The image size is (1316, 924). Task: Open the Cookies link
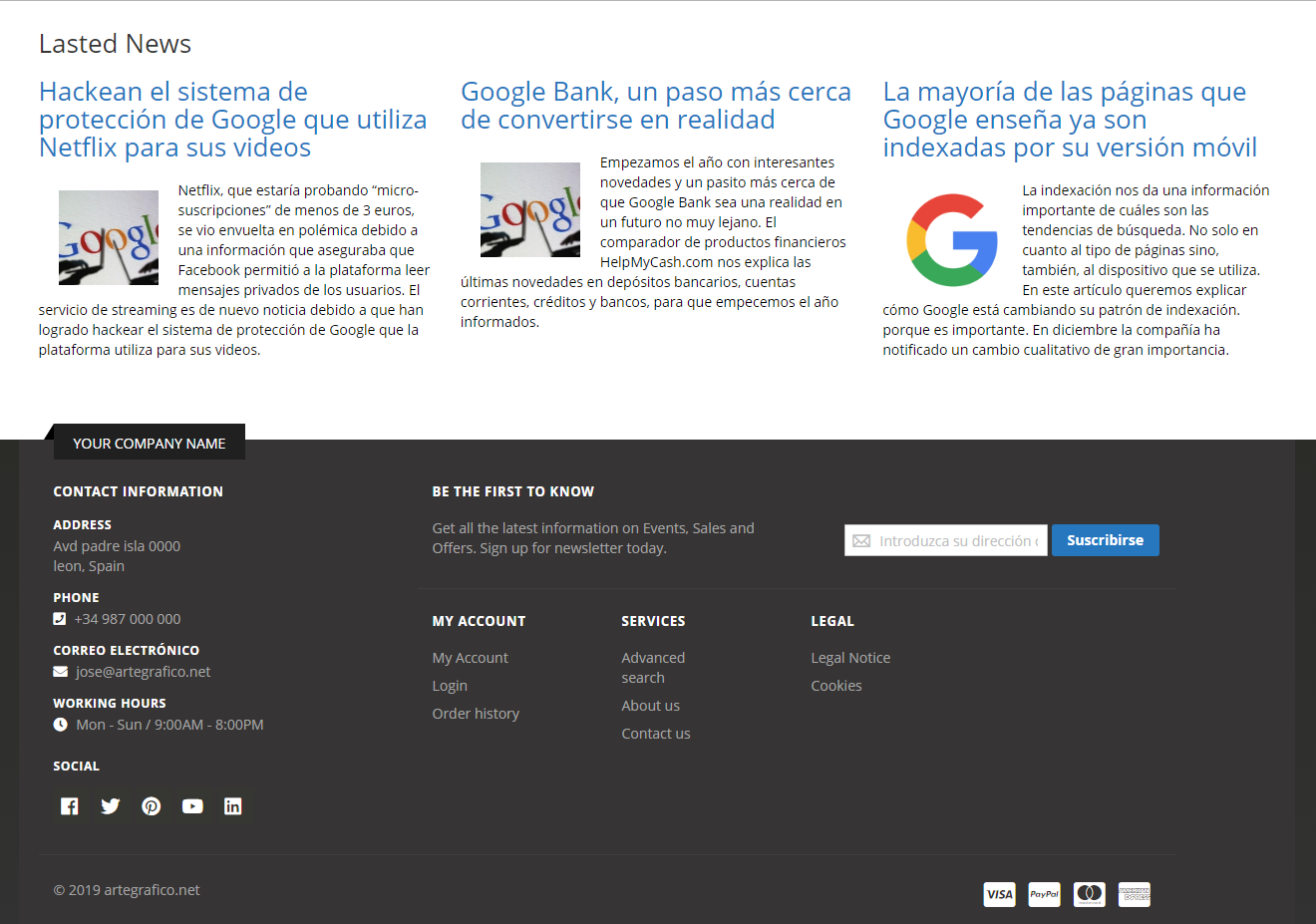836,686
